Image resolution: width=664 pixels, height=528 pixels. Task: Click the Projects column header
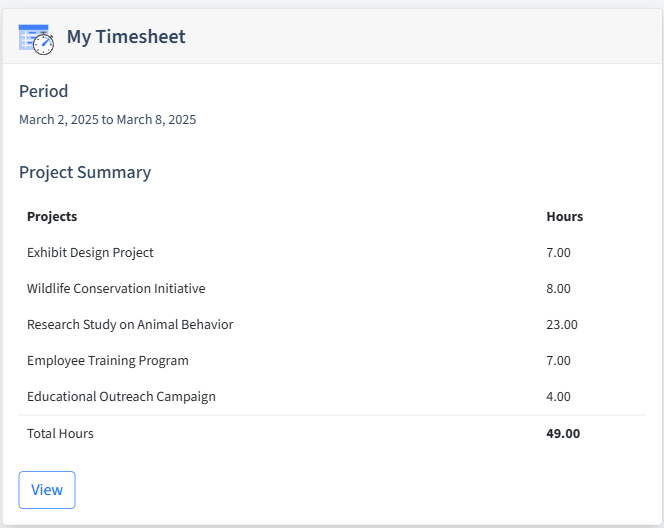tap(52, 216)
